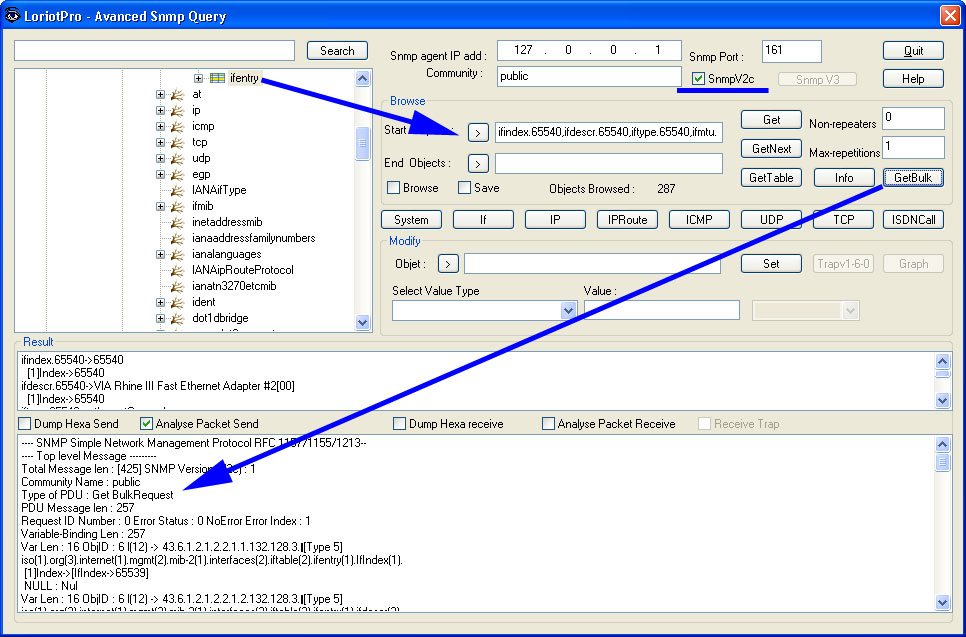Viewport: 966px width, 637px height.
Task: Click the LoriotPro icon in the title bar
Action: point(12,16)
